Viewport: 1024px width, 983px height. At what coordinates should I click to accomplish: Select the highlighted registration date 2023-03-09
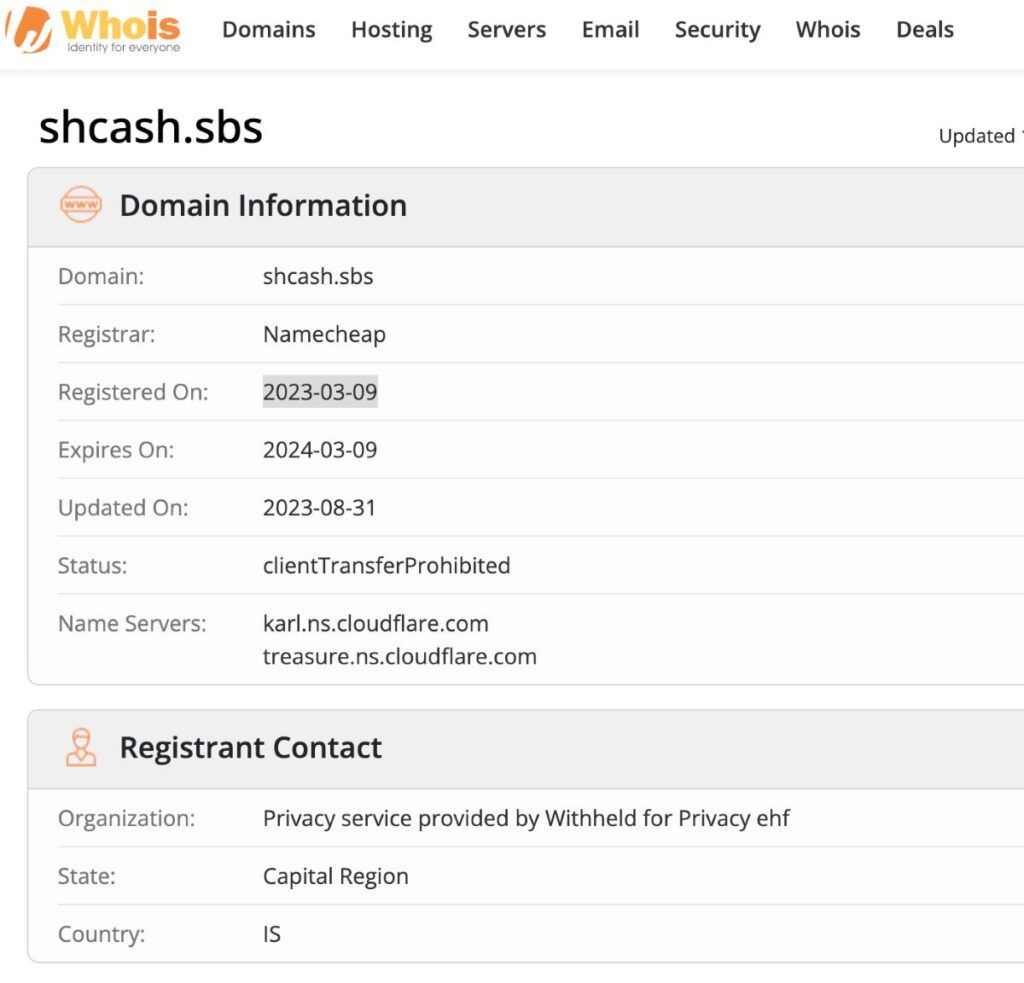319,392
